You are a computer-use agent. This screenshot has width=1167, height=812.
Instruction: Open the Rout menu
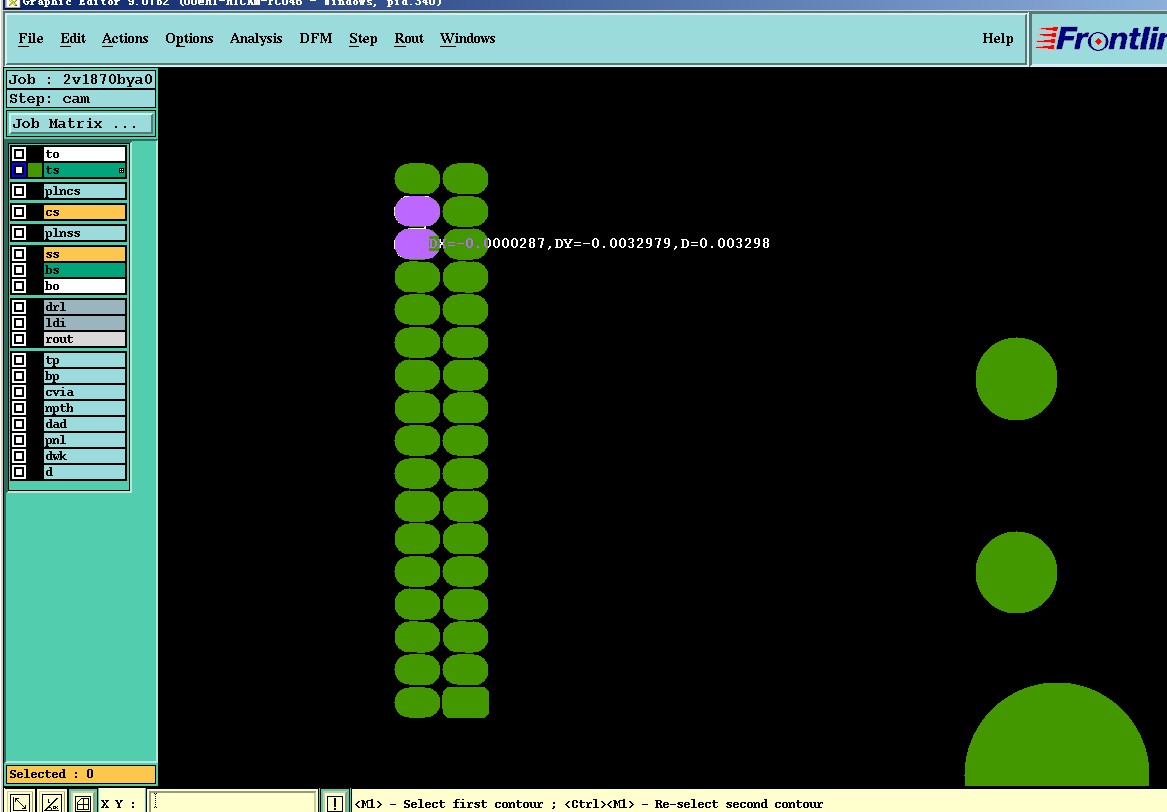point(409,39)
